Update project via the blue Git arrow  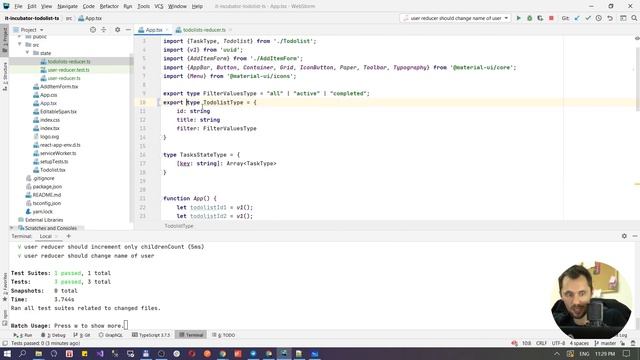[577, 18]
